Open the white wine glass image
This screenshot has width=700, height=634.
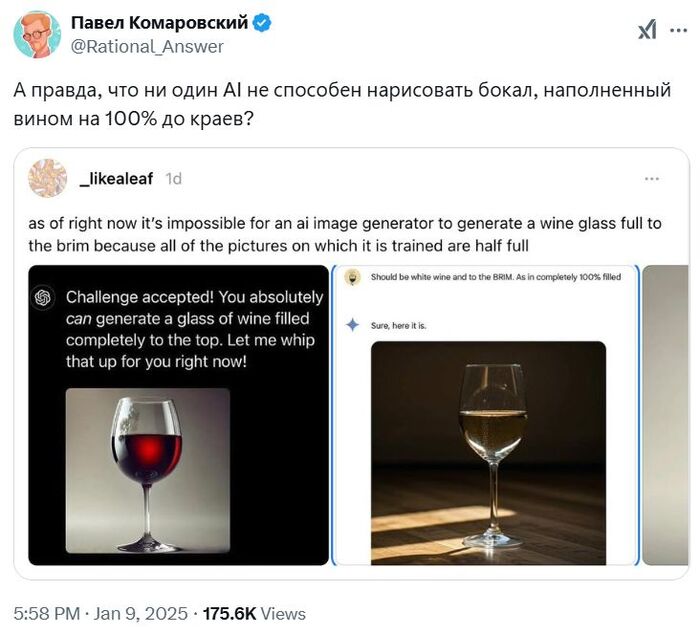(x=488, y=453)
